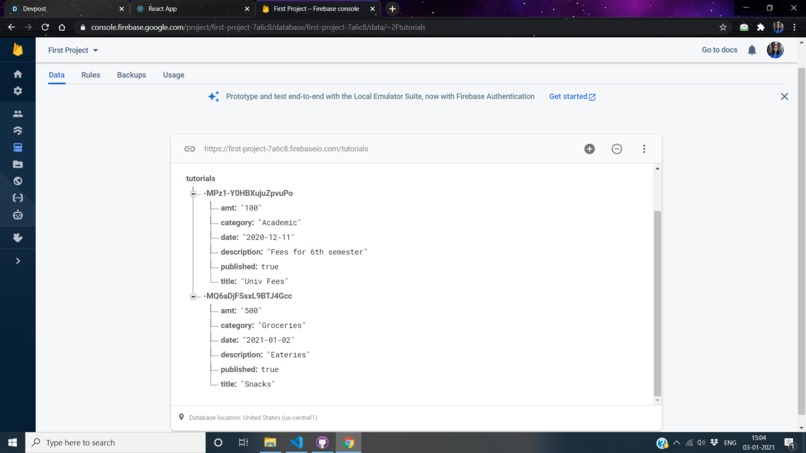
Task: Click amt value "500"
Action: (251, 311)
